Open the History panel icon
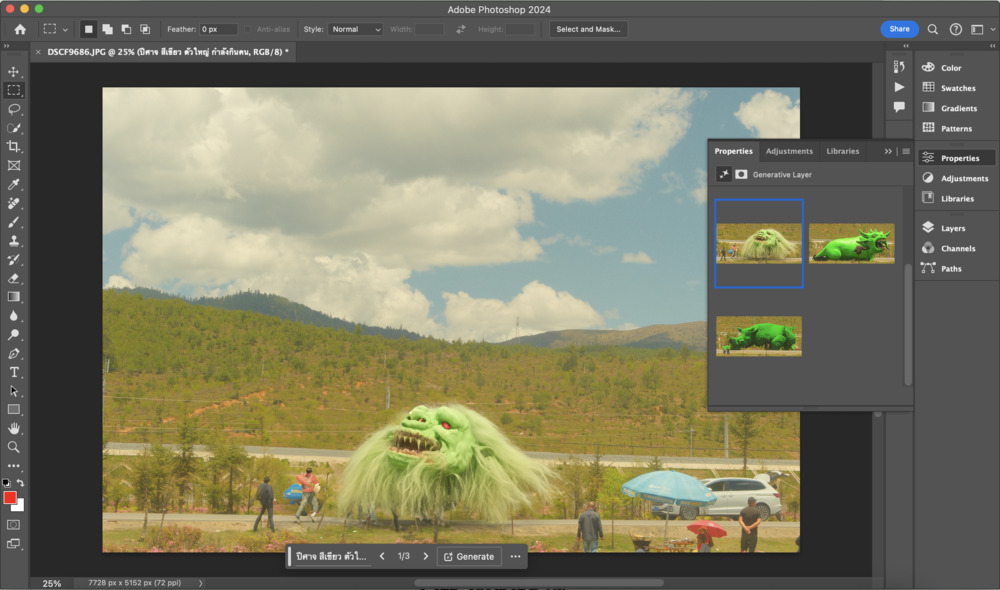 tap(899, 67)
